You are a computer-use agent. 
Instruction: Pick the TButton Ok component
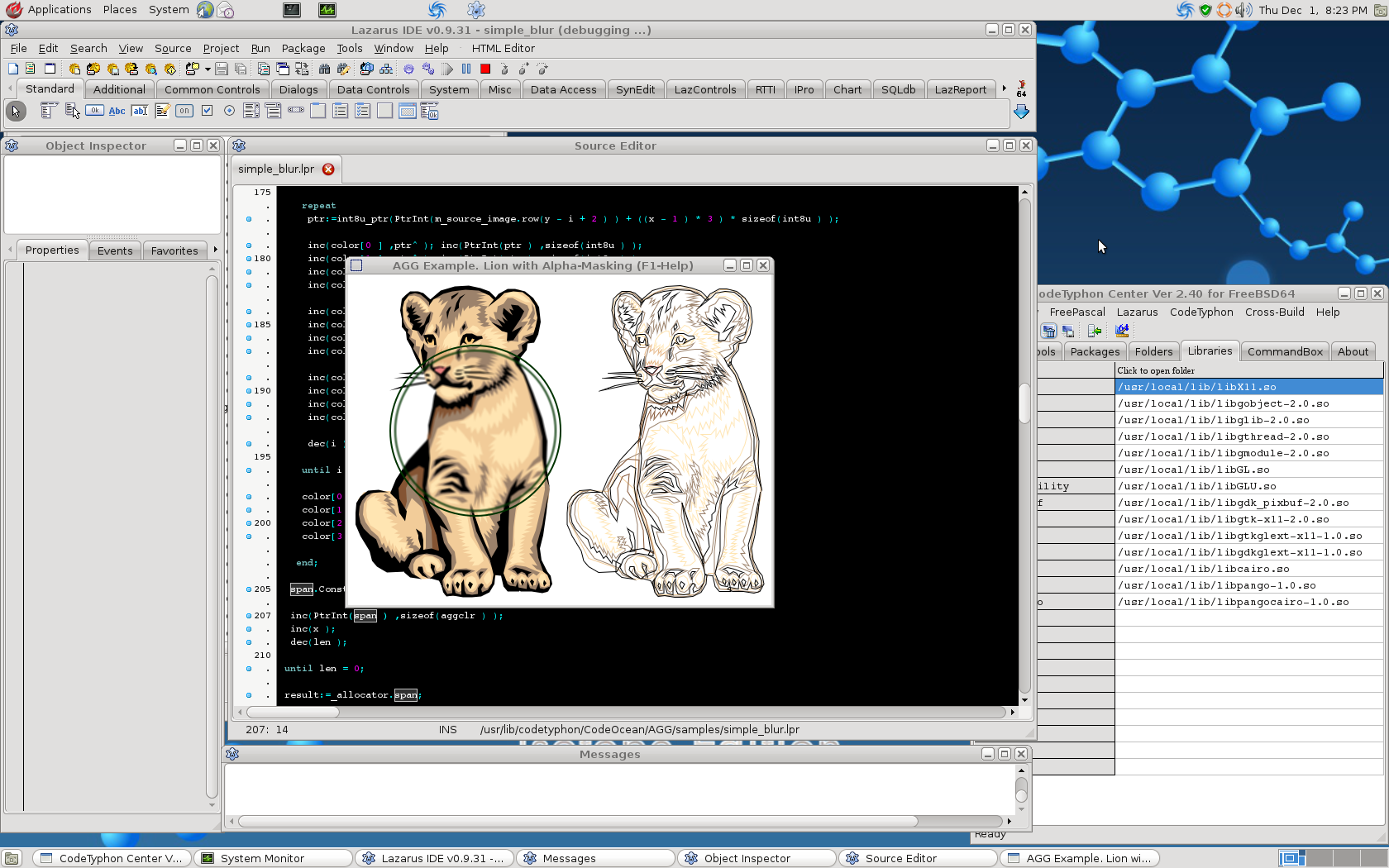pyautogui.click(x=94, y=111)
